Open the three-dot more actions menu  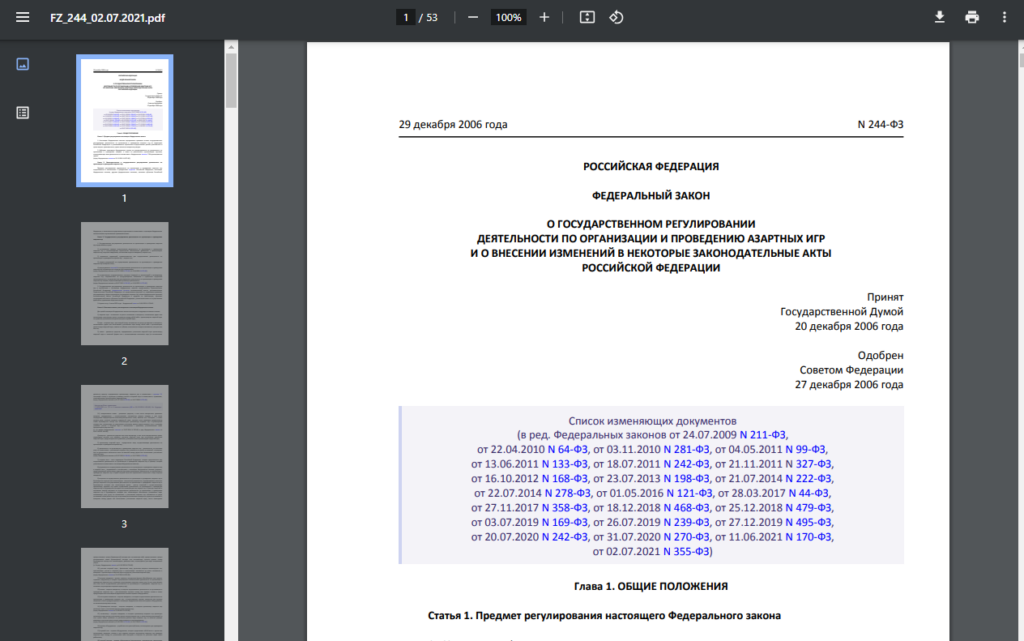coord(1004,18)
